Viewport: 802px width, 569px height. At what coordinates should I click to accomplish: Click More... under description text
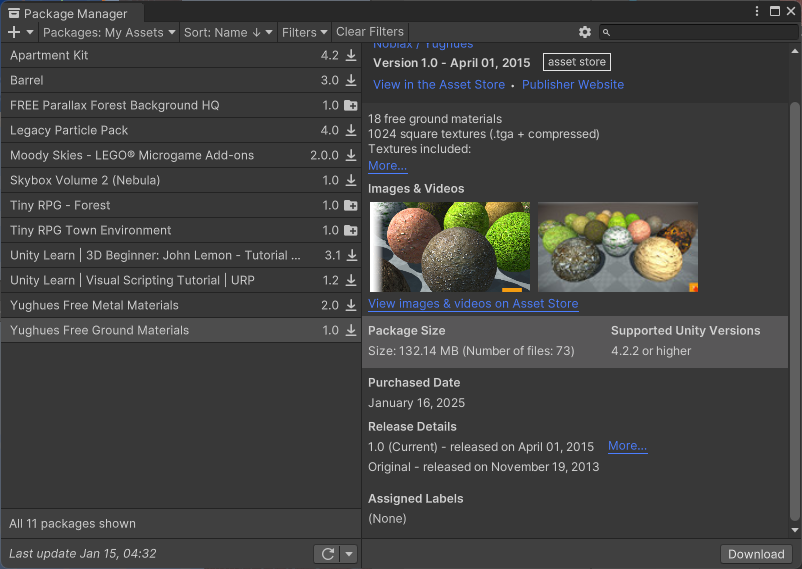point(388,166)
